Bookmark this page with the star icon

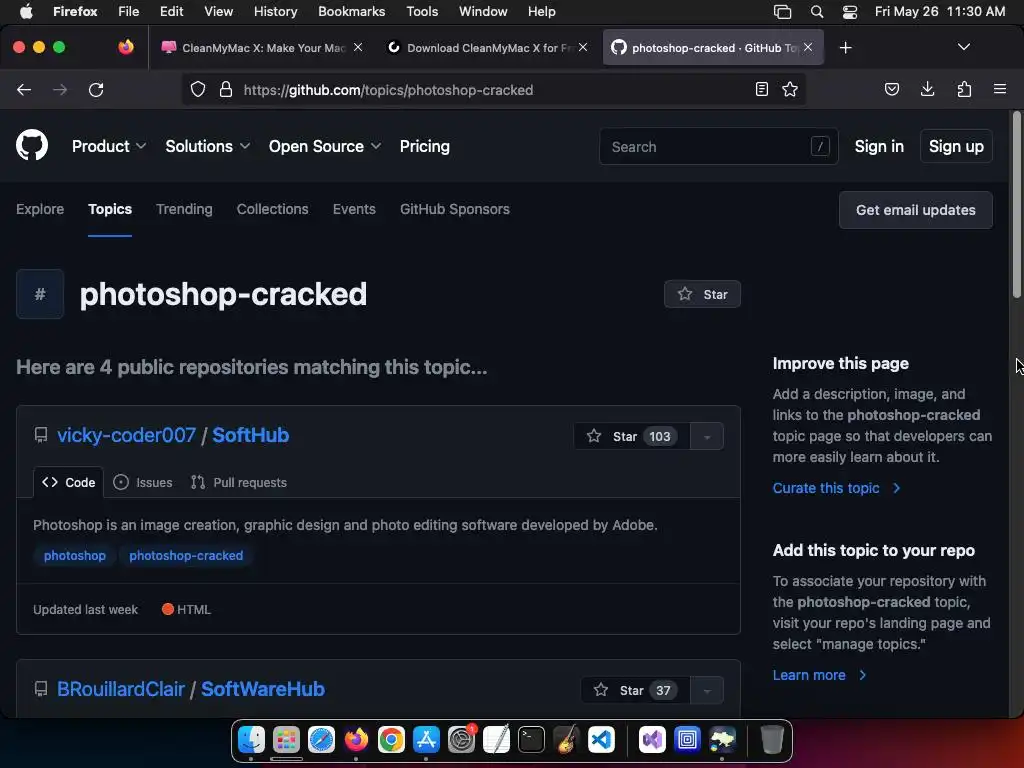click(x=790, y=89)
